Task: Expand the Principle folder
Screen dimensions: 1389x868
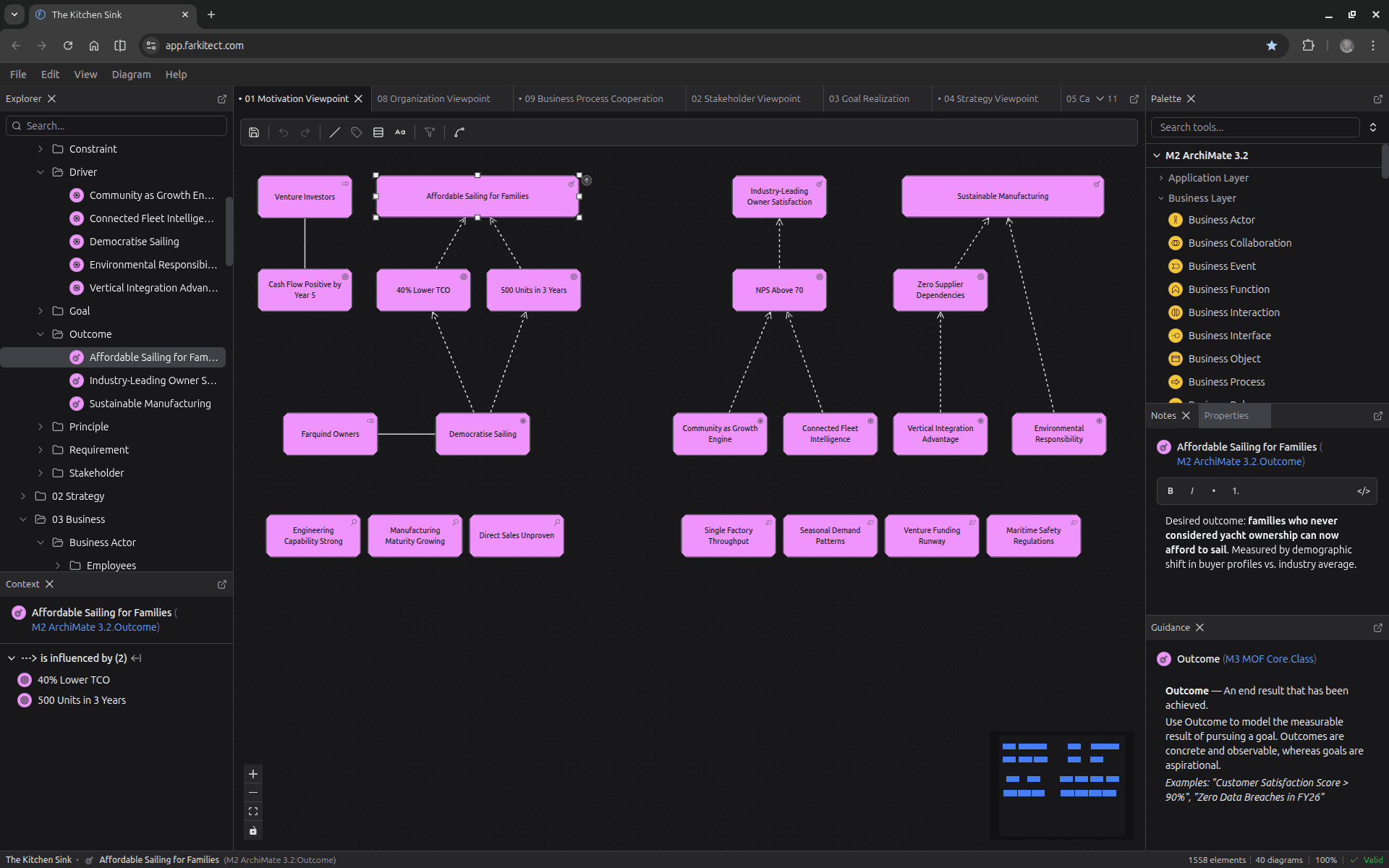Action: [41, 427]
